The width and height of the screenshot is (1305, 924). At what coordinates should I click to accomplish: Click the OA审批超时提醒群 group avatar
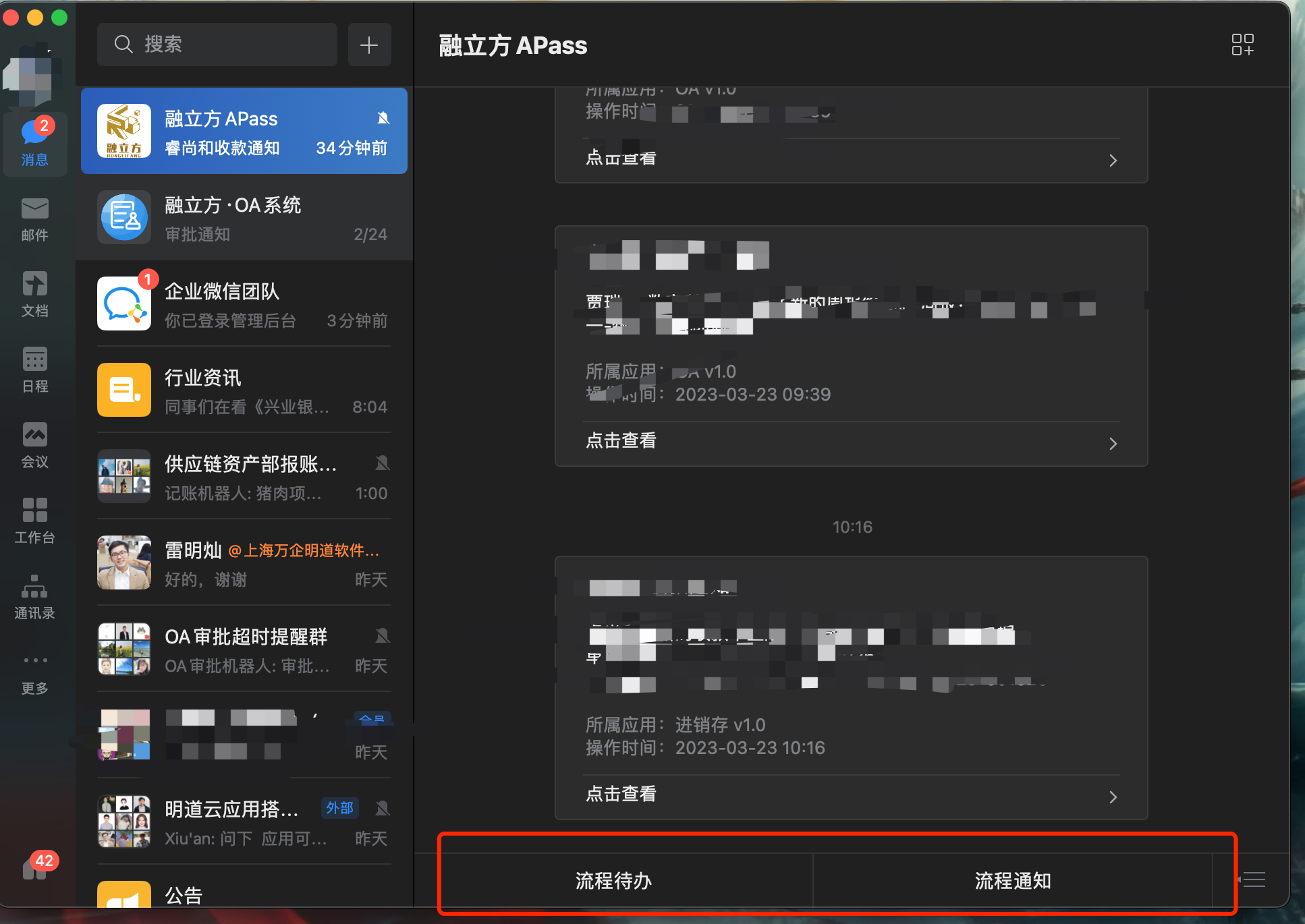(124, 649)
